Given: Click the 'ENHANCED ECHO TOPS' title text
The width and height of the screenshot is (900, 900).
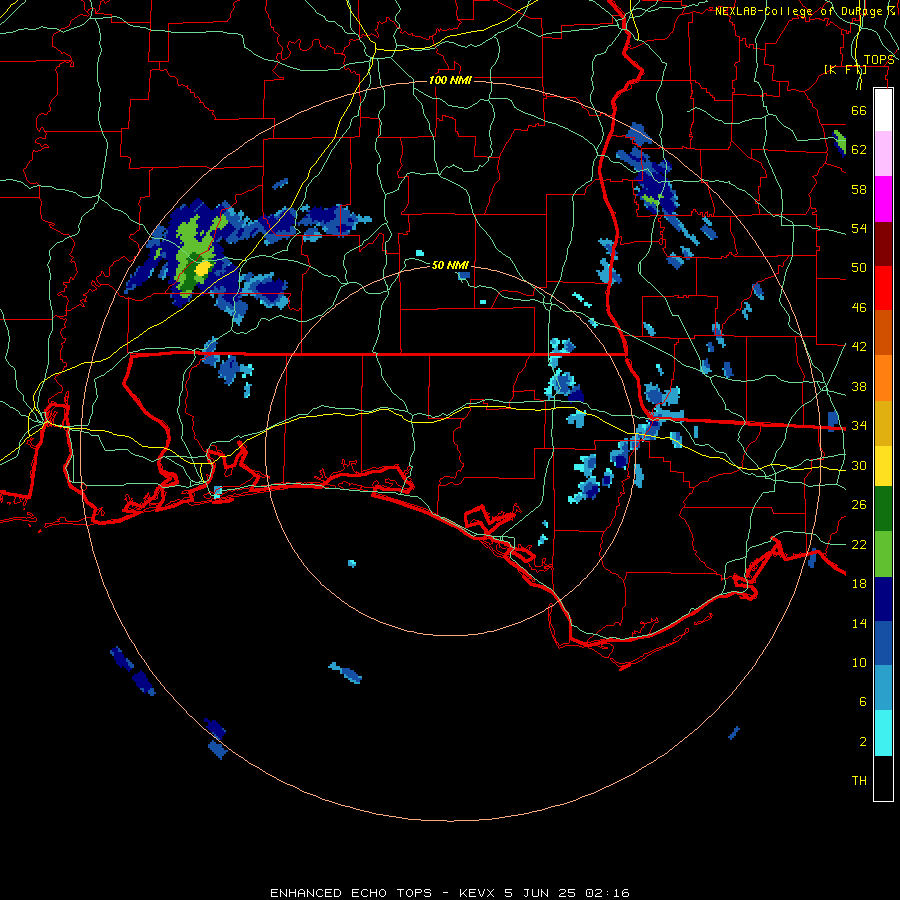Looking at the screenshot, I should click(351, 893).
